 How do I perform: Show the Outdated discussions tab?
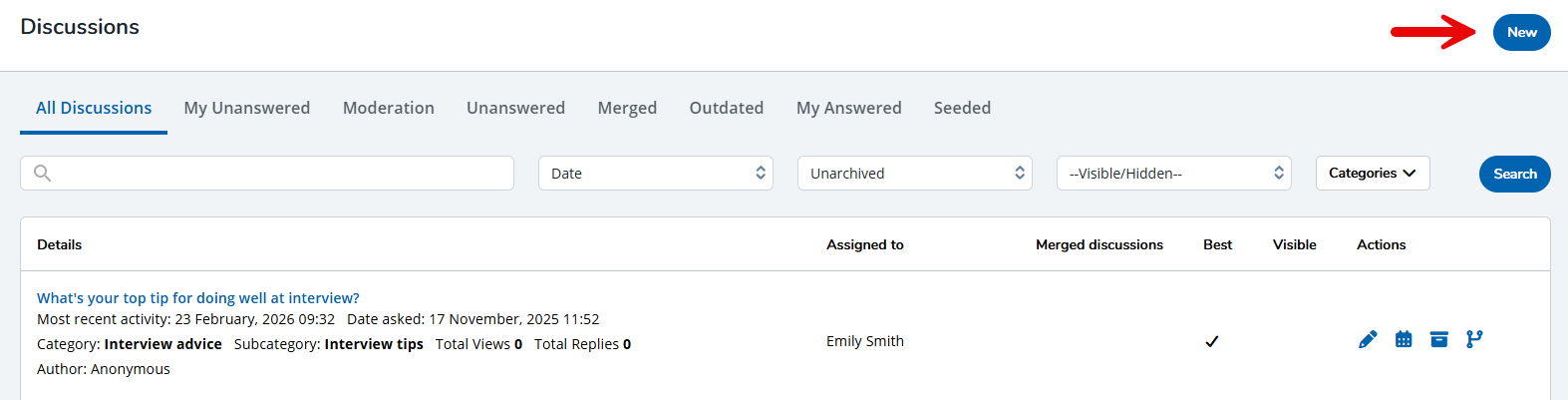726,108
